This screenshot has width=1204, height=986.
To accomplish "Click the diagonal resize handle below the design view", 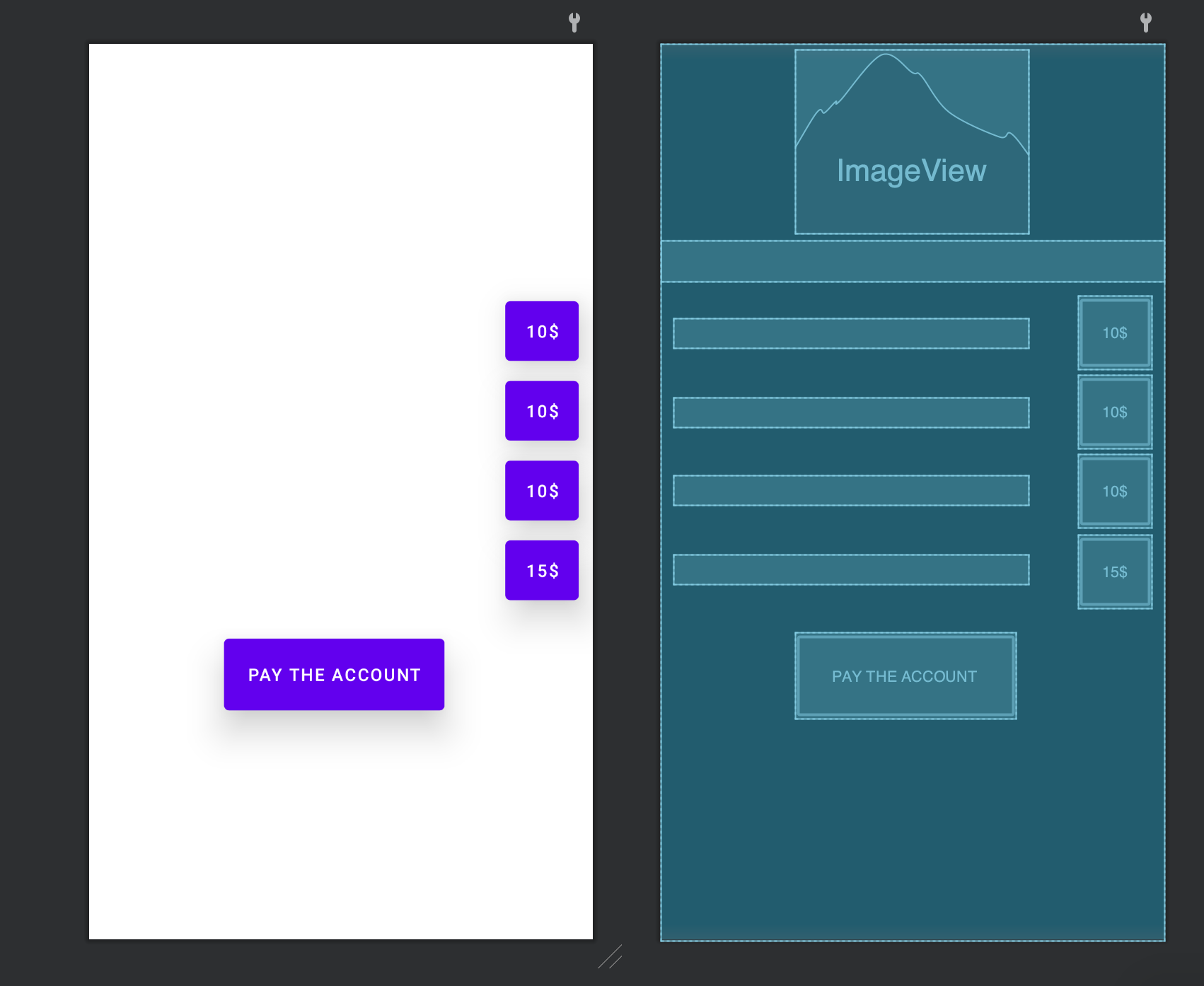I will coord(610,956).
